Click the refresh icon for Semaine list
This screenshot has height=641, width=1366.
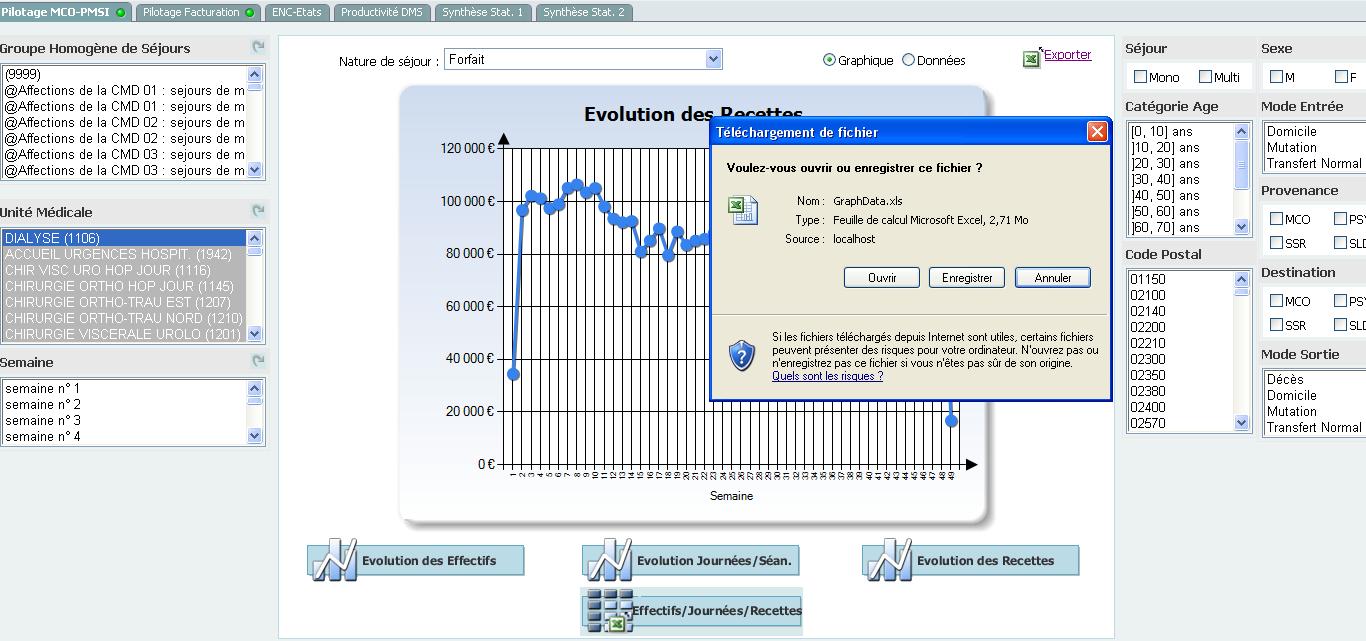pyautogui.click(x=258, y=361)
